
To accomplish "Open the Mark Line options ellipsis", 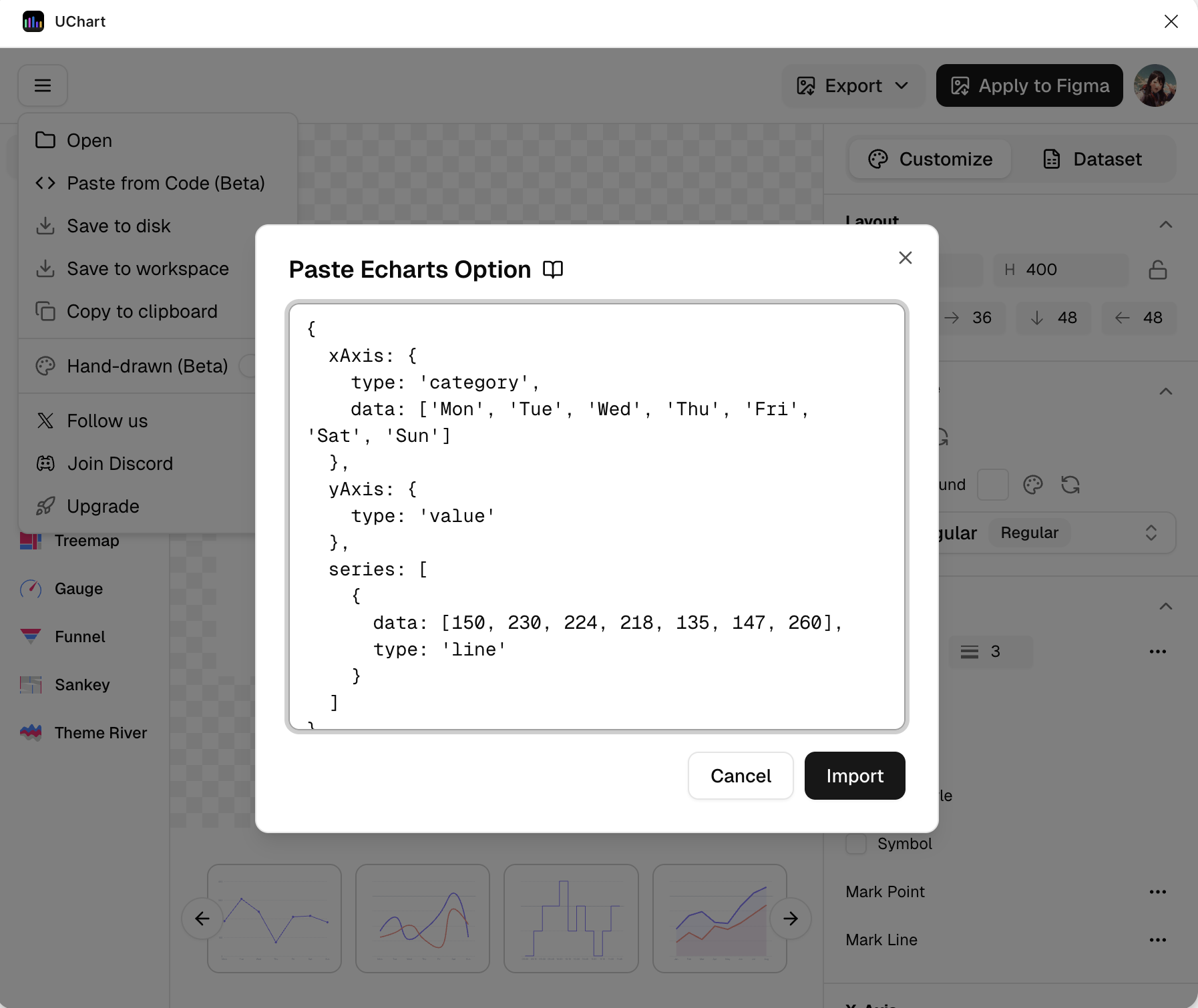I will click(x=1157, y=940).
